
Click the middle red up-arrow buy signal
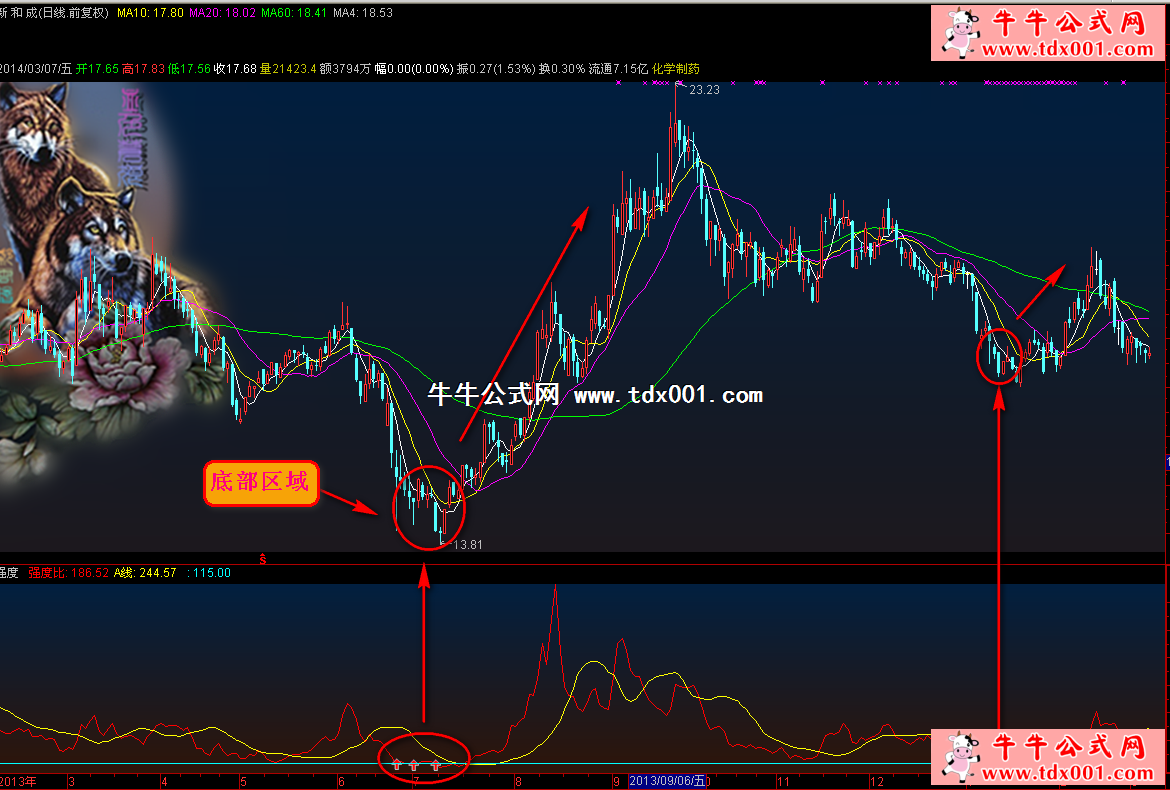(414, 765)
